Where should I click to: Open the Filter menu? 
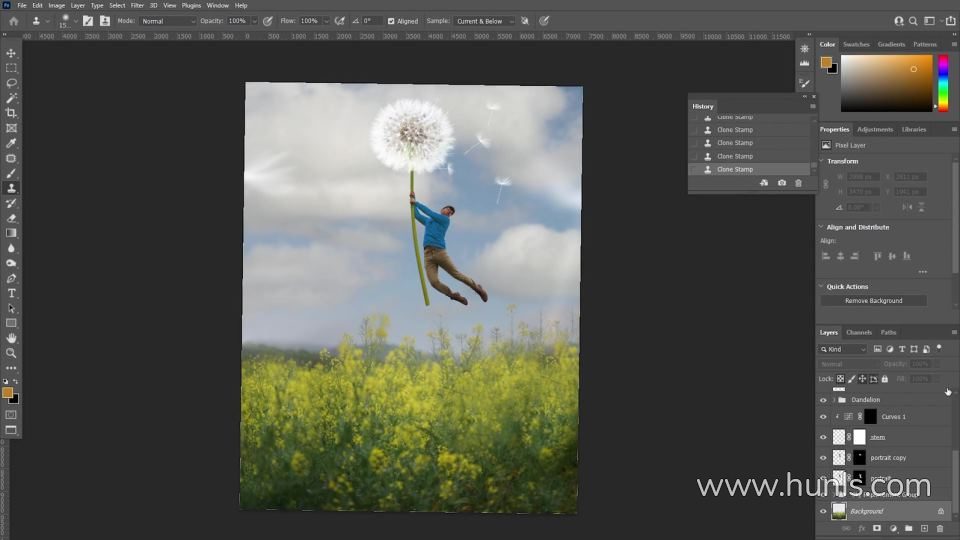(137, 5)
